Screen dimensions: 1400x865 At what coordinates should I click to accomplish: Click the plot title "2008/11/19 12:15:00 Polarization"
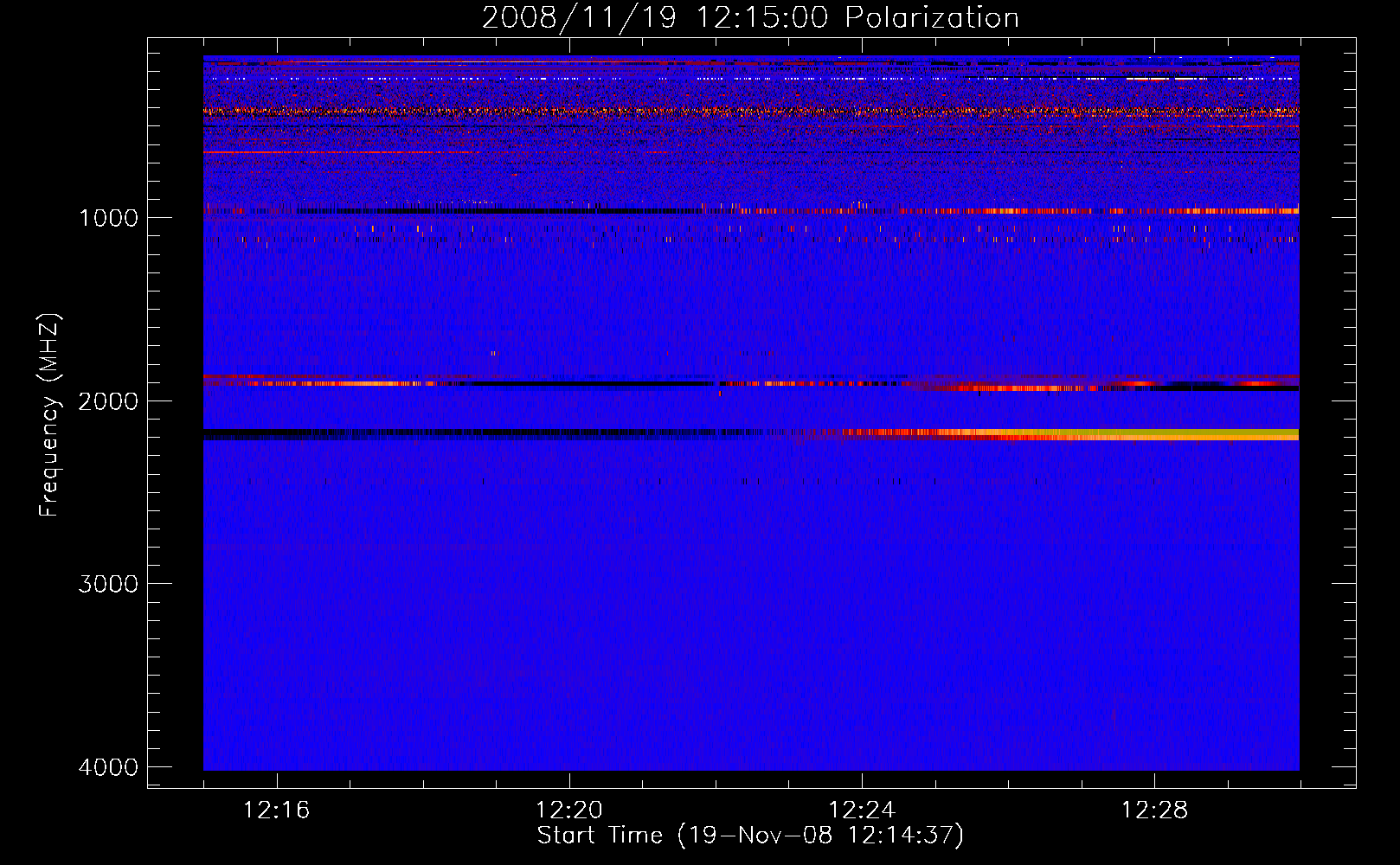(x=750, y=18)
